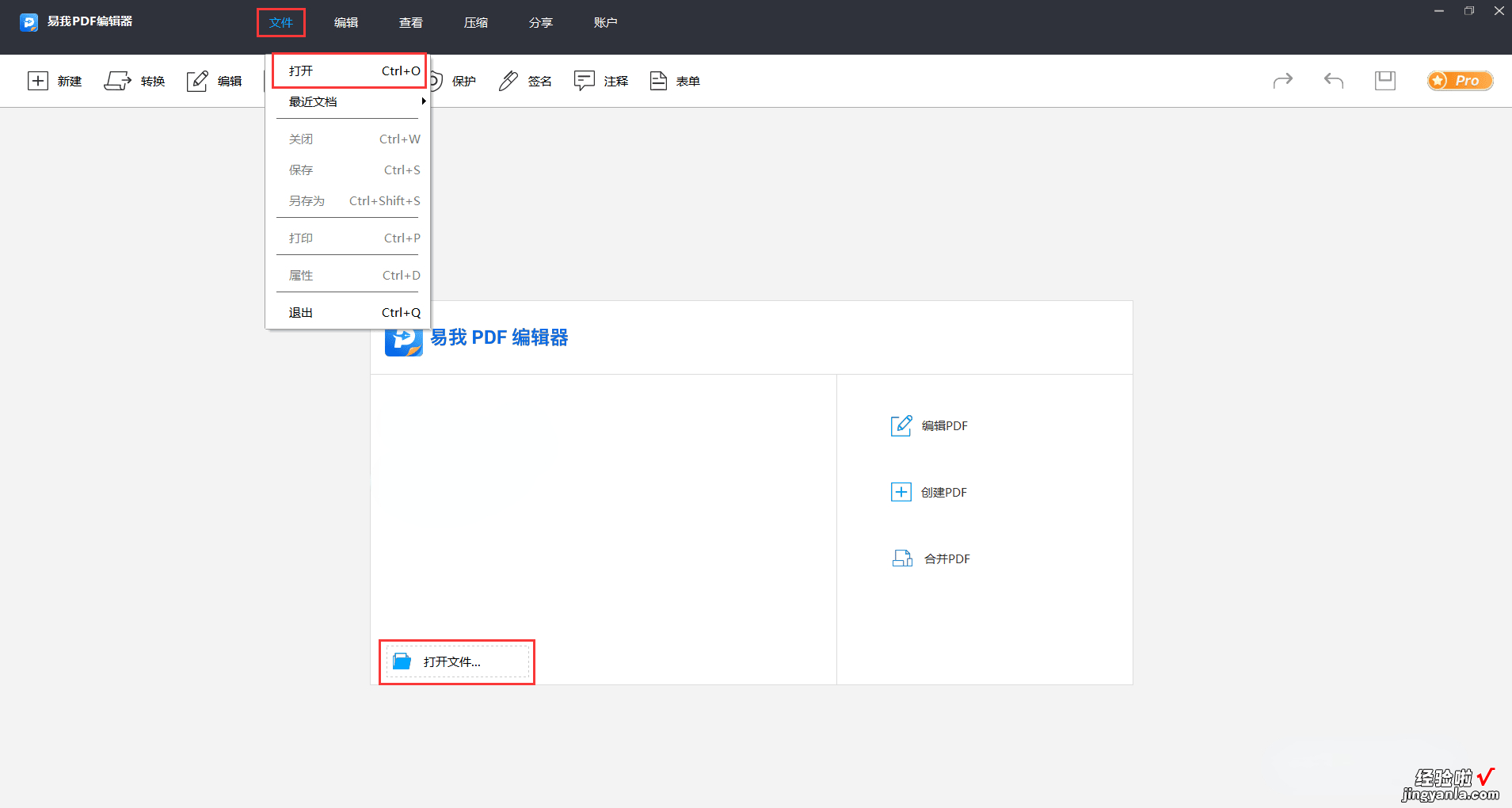Select the 转换 (Convert) toolbar icon
Viewport: 1512px width, 808px height.
tap(117, 81)
